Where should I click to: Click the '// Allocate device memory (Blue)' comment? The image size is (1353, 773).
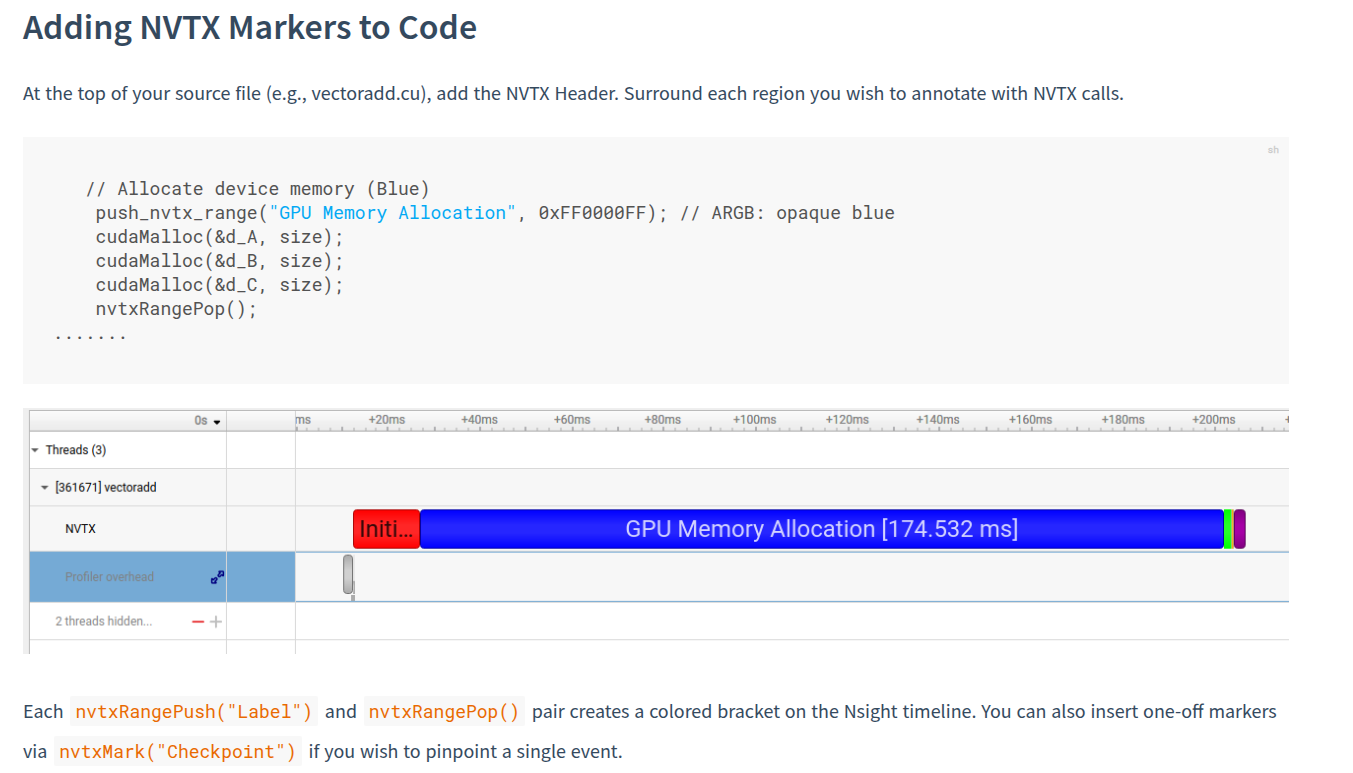pos(258,189)
